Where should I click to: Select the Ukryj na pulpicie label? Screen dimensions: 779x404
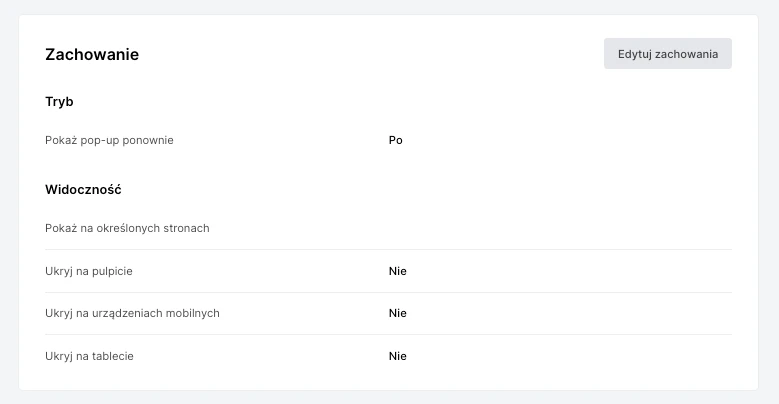pyautogui.click(x=89, y=271)
